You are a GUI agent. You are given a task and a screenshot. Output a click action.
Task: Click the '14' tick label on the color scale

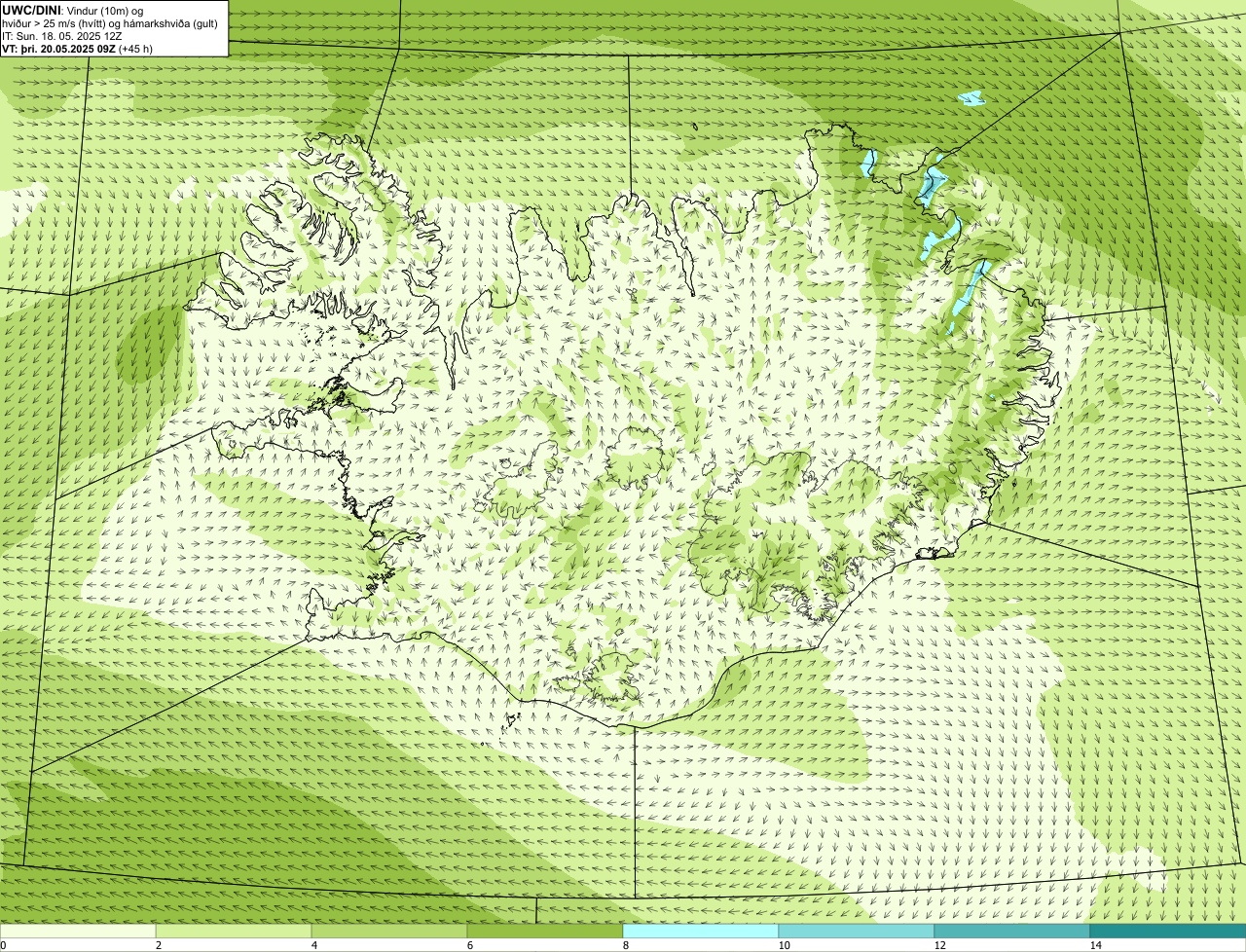coord(1095,945)
